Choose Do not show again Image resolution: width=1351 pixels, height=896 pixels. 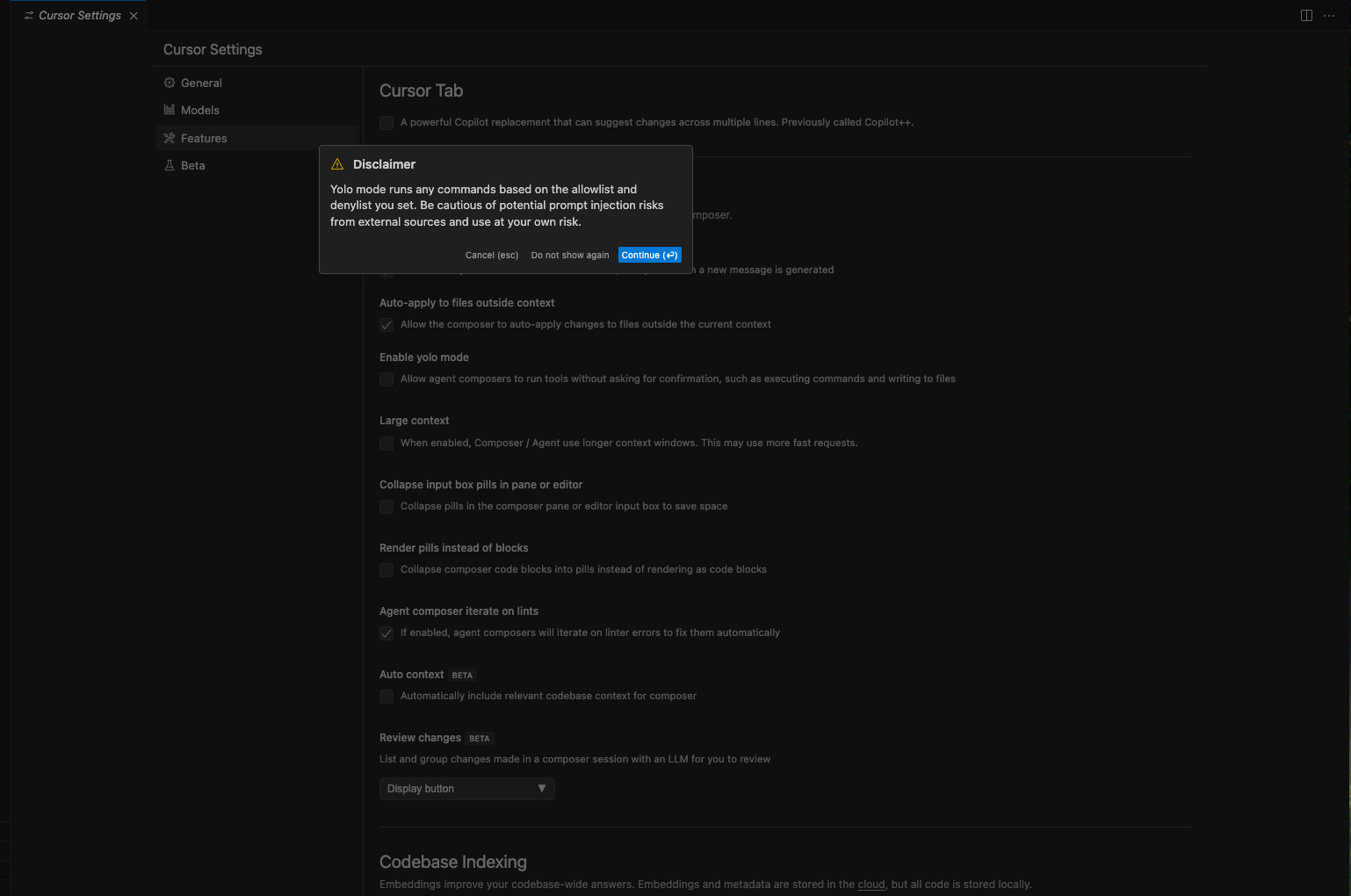(x=570, y=256)
